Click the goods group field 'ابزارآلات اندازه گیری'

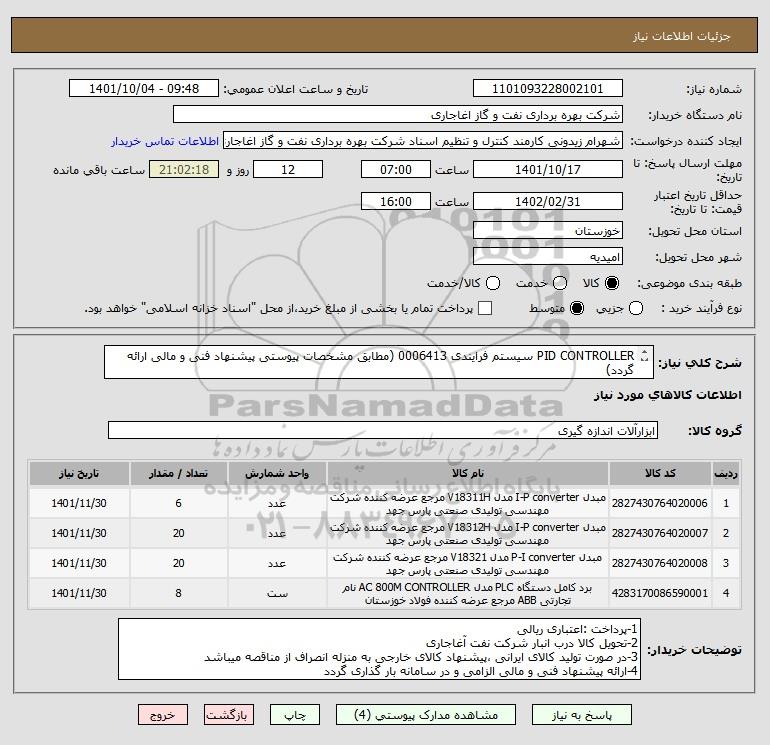[383, 430]
